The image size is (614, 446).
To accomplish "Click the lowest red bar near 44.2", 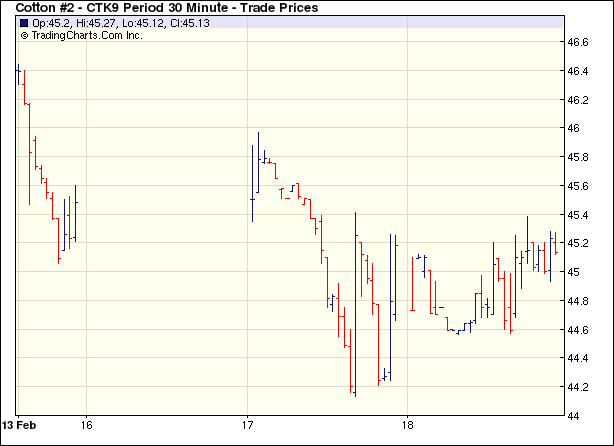I will tap(352, 360).
